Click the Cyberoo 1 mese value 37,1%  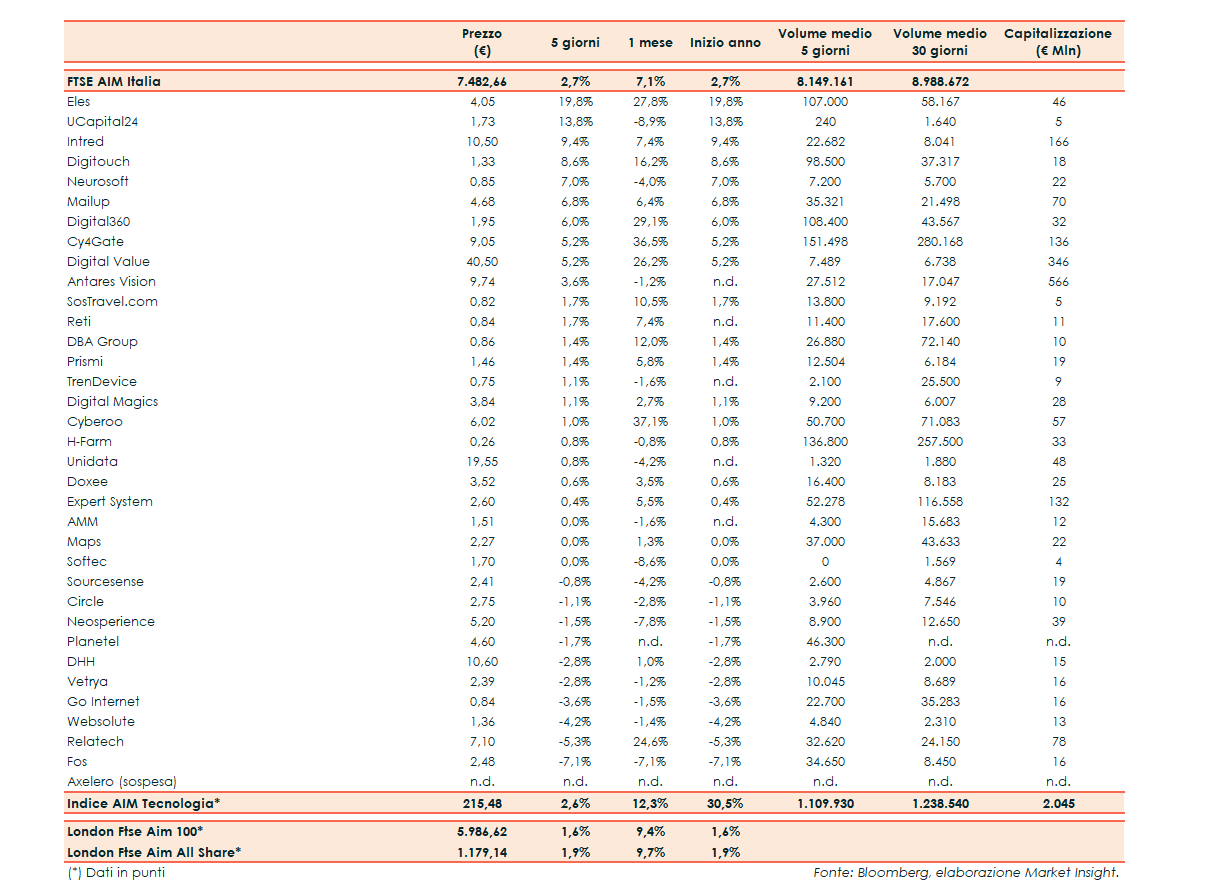click(650, 422)
